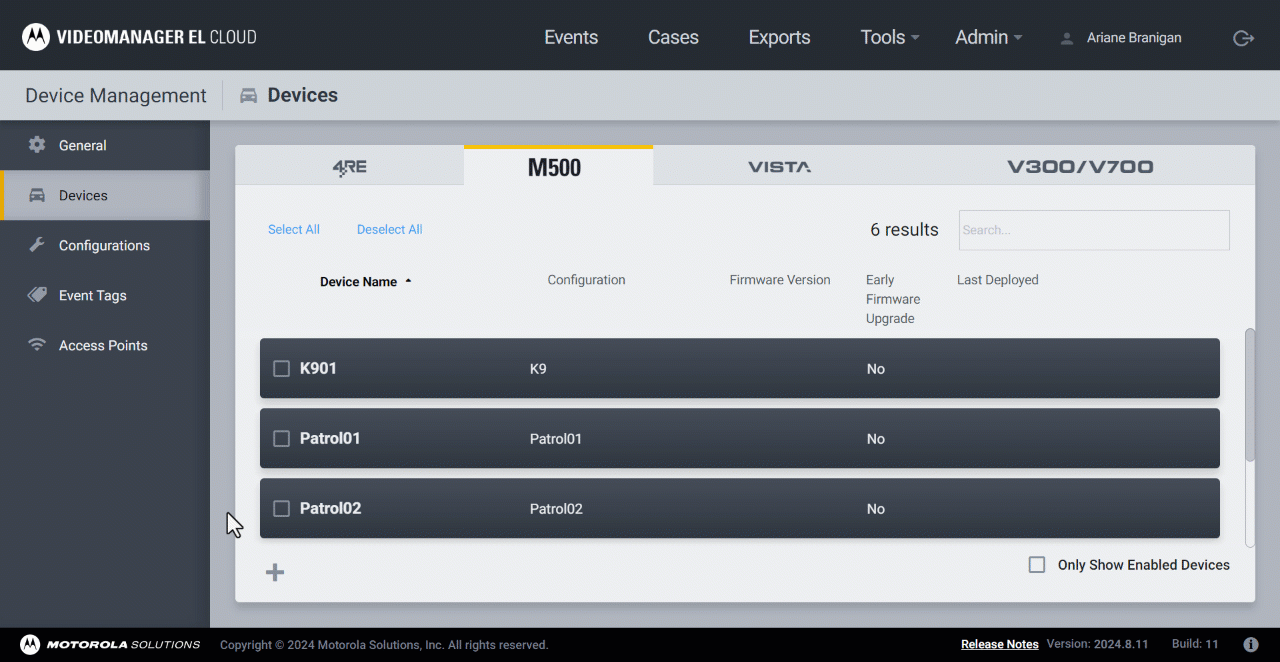Click the add device plus icon

[275, 572]
